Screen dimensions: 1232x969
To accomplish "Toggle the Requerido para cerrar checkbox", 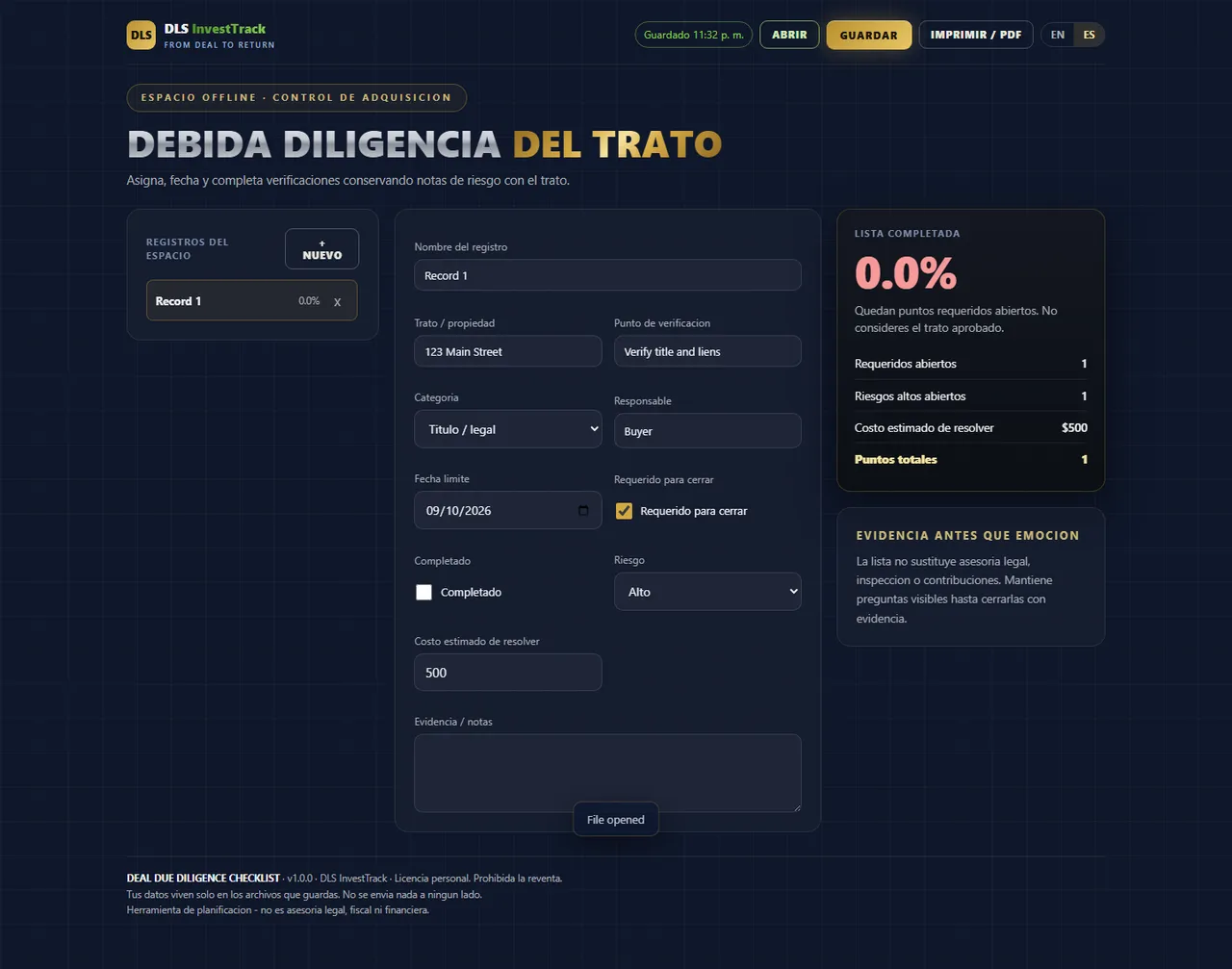I will (624, 511).
